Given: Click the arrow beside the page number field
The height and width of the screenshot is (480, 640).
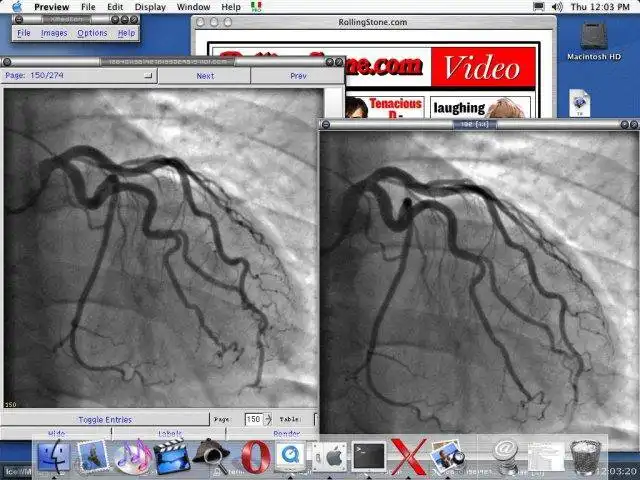Looking at the screenshot, I should click(268, 419).
